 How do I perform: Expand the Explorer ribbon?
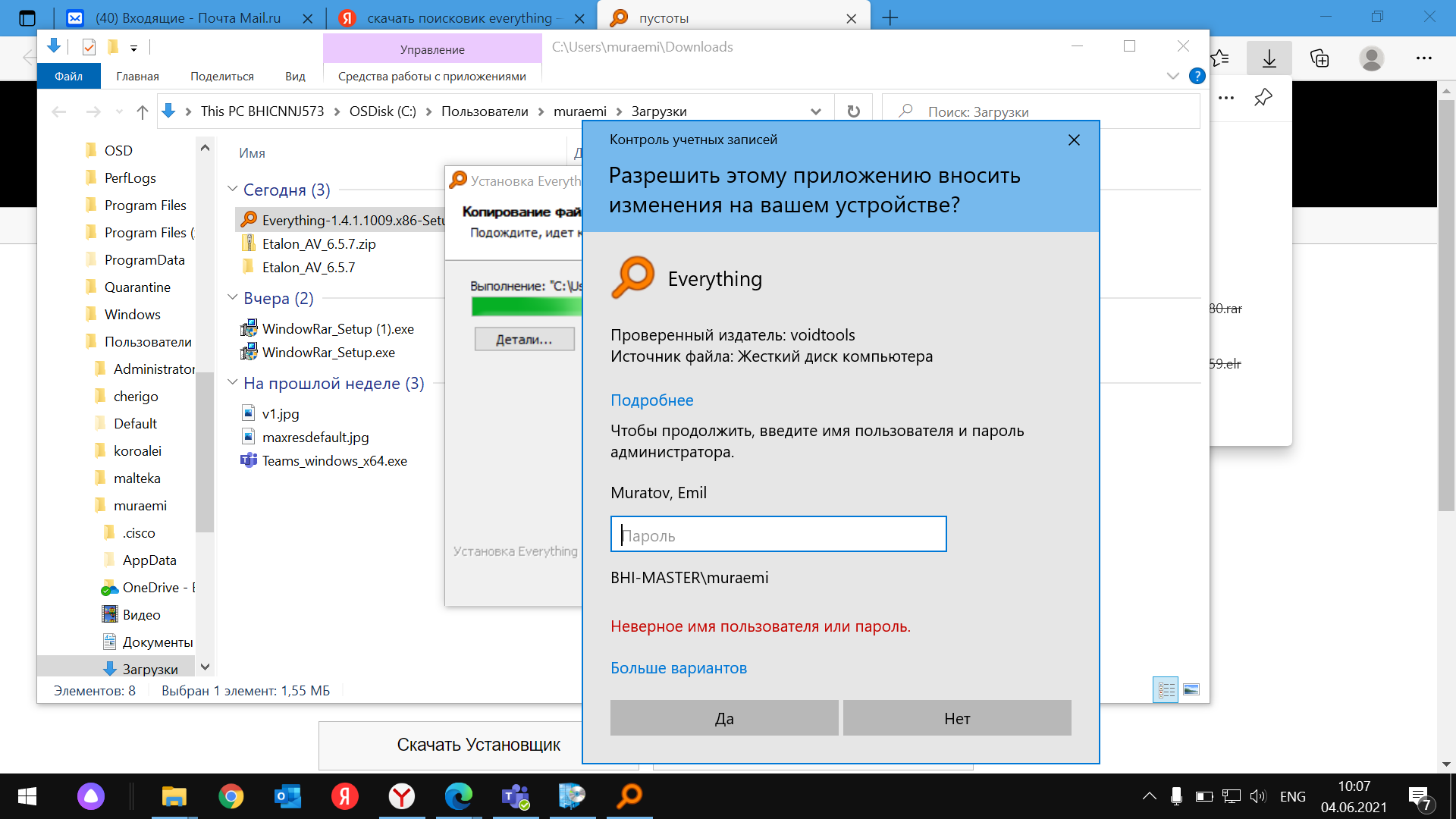coord(1173,76)
